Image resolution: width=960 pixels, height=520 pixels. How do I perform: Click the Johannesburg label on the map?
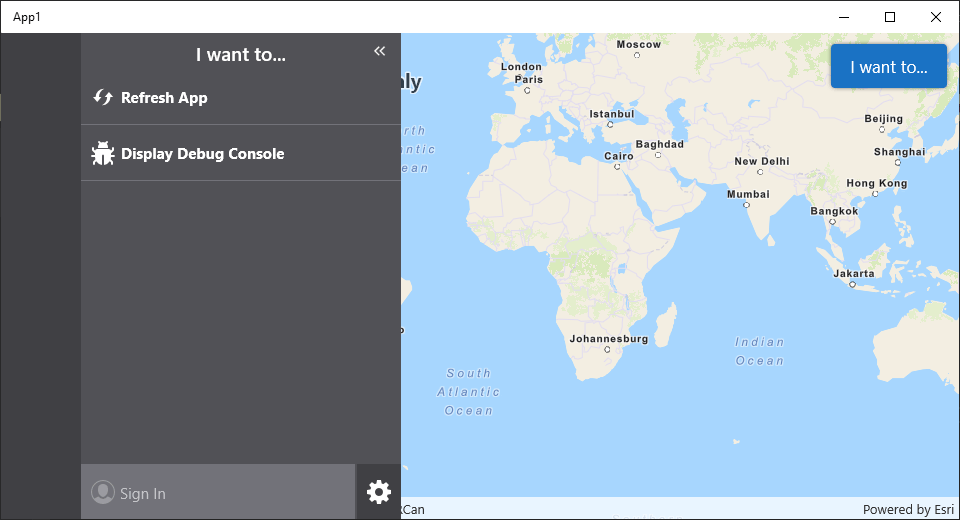point(609,339)
